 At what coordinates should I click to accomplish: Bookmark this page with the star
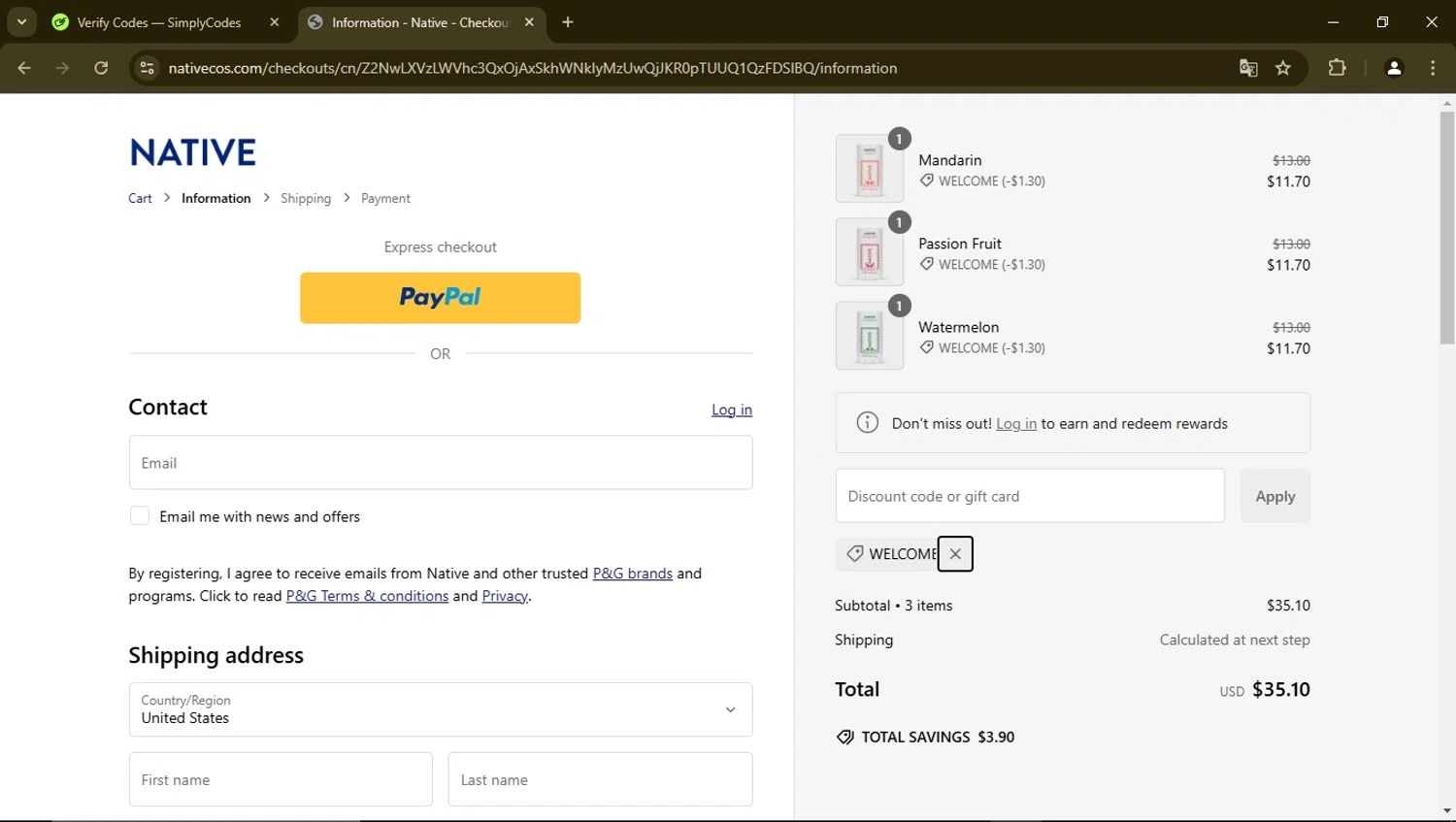coord(1283,68)
